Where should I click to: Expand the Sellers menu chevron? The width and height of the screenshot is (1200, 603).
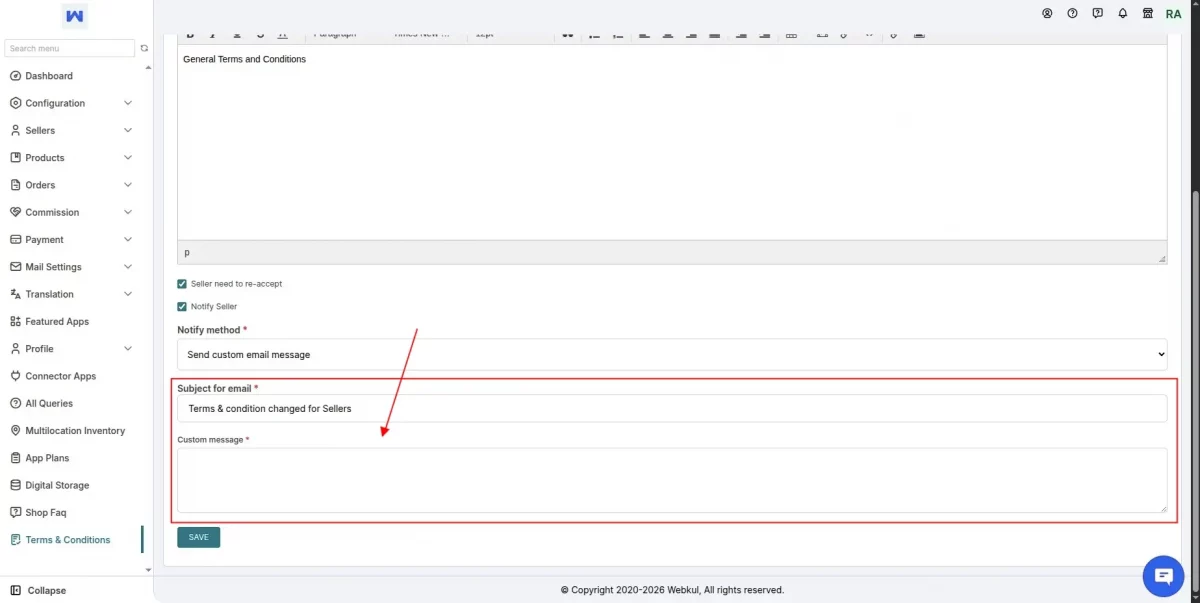128,130
